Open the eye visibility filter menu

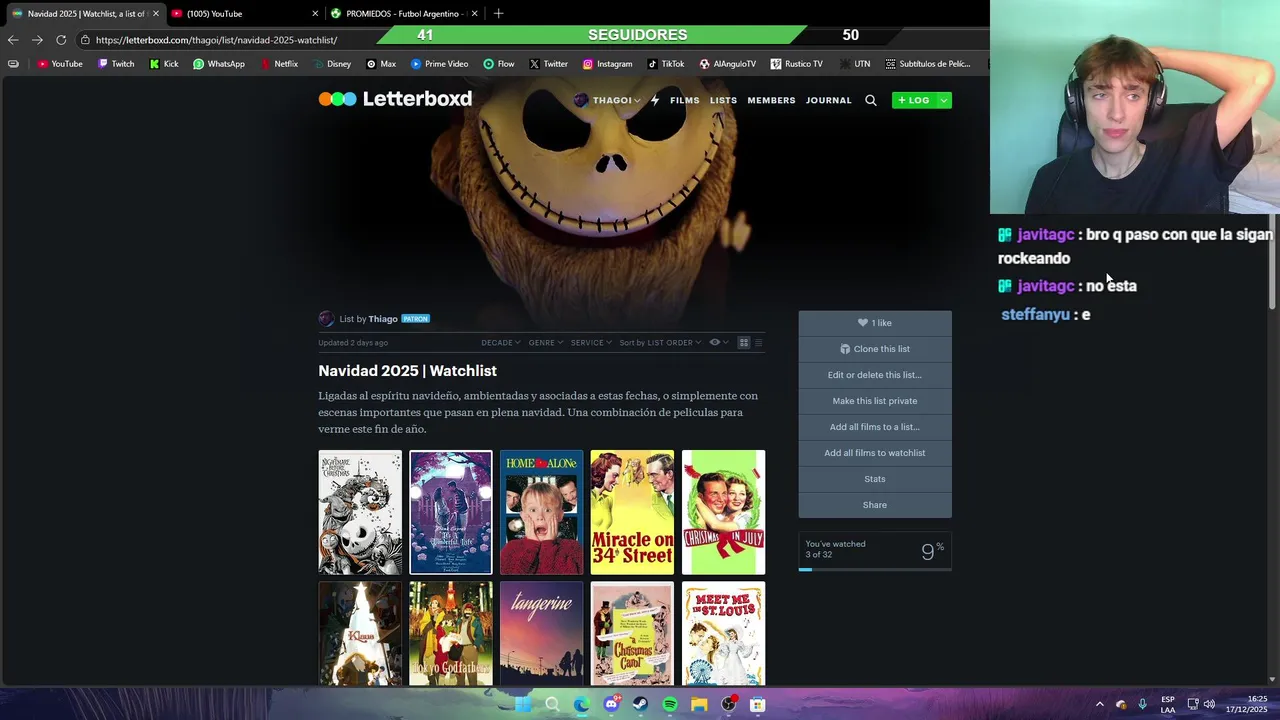click(718, 343)
